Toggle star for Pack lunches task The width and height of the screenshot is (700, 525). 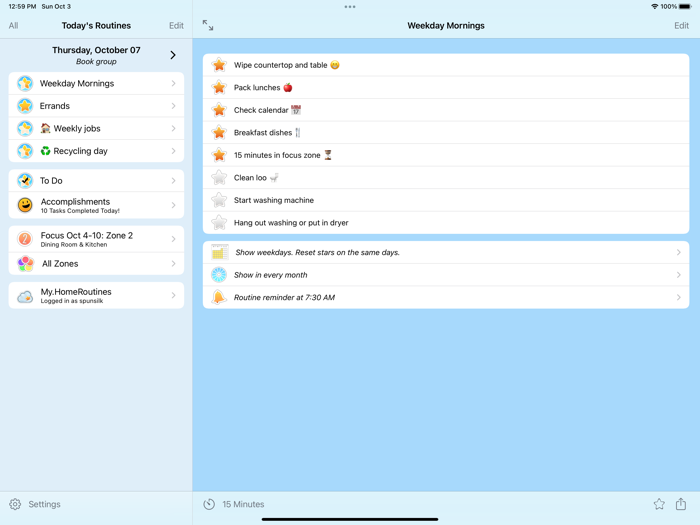click(219, 88)
